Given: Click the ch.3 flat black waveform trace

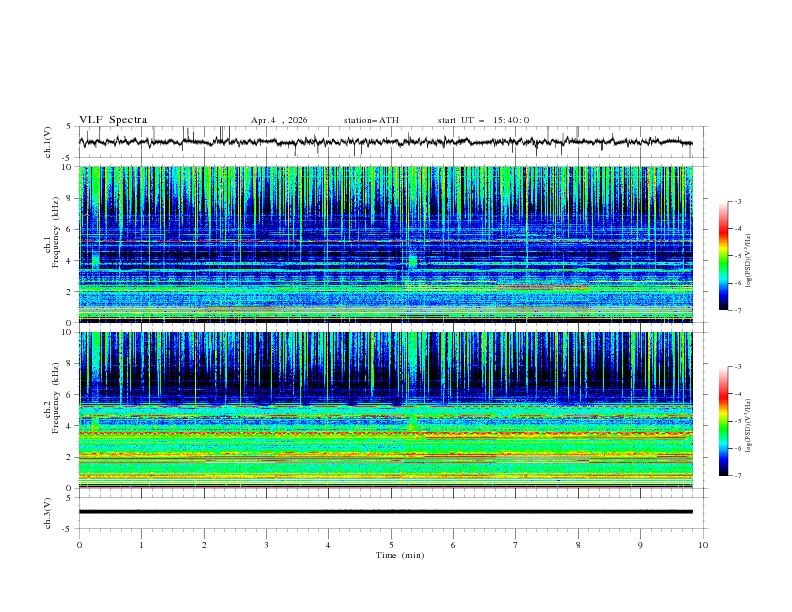Looking at the screenshot, I should 386,512.
